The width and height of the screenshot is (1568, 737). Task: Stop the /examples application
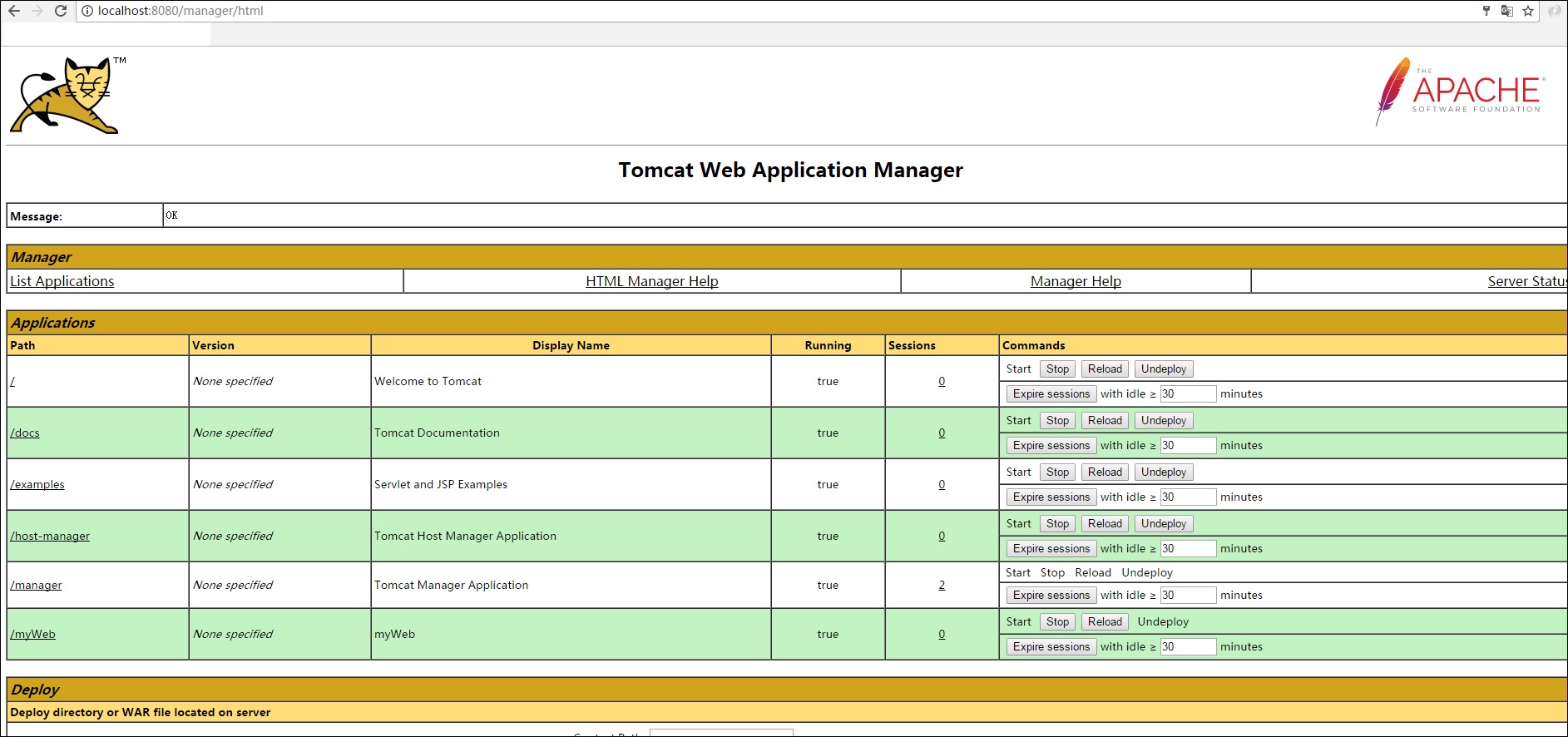click(x=1057, y=472)
